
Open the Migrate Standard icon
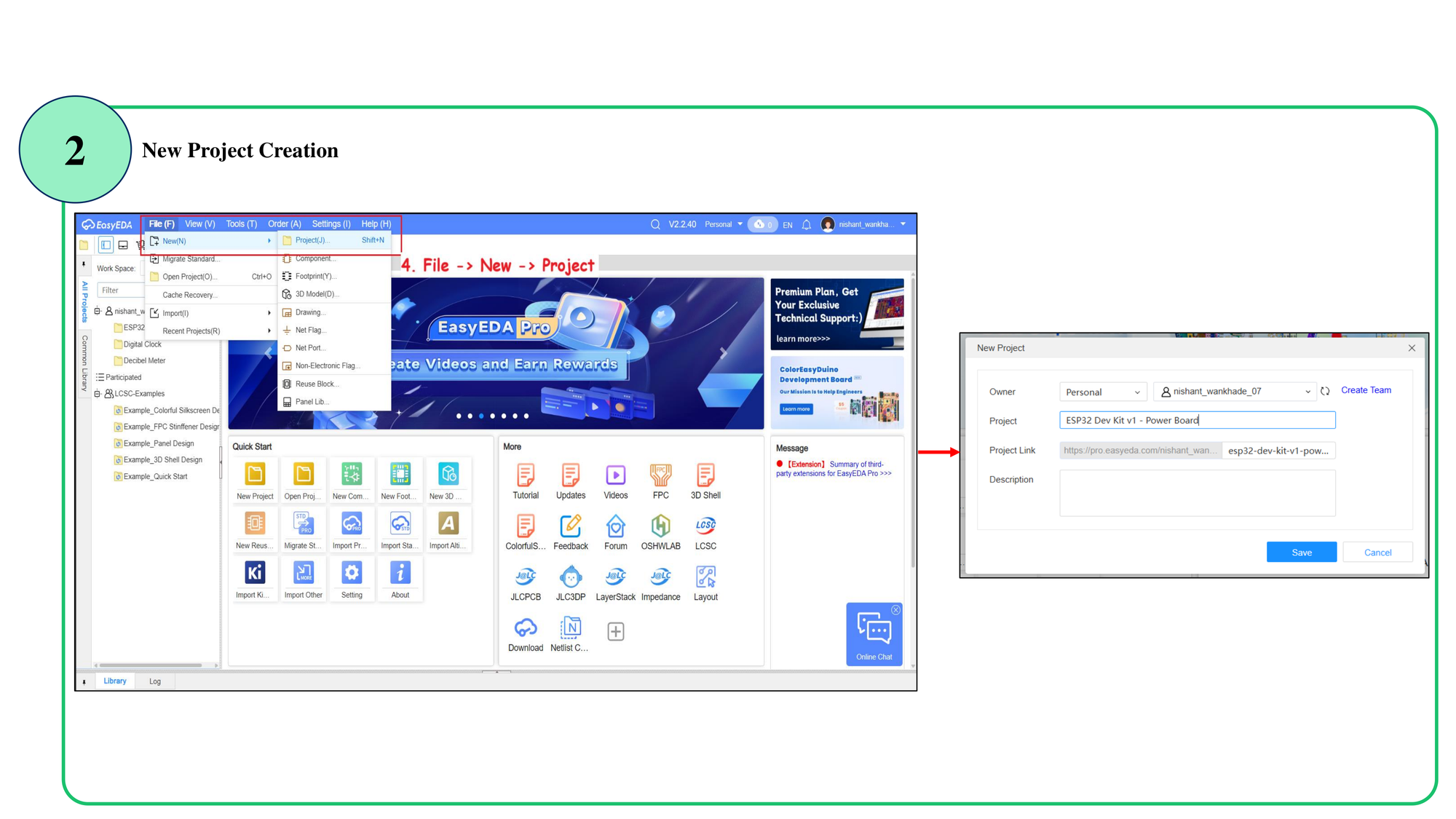pyautogui.click(x=304, y=523)
